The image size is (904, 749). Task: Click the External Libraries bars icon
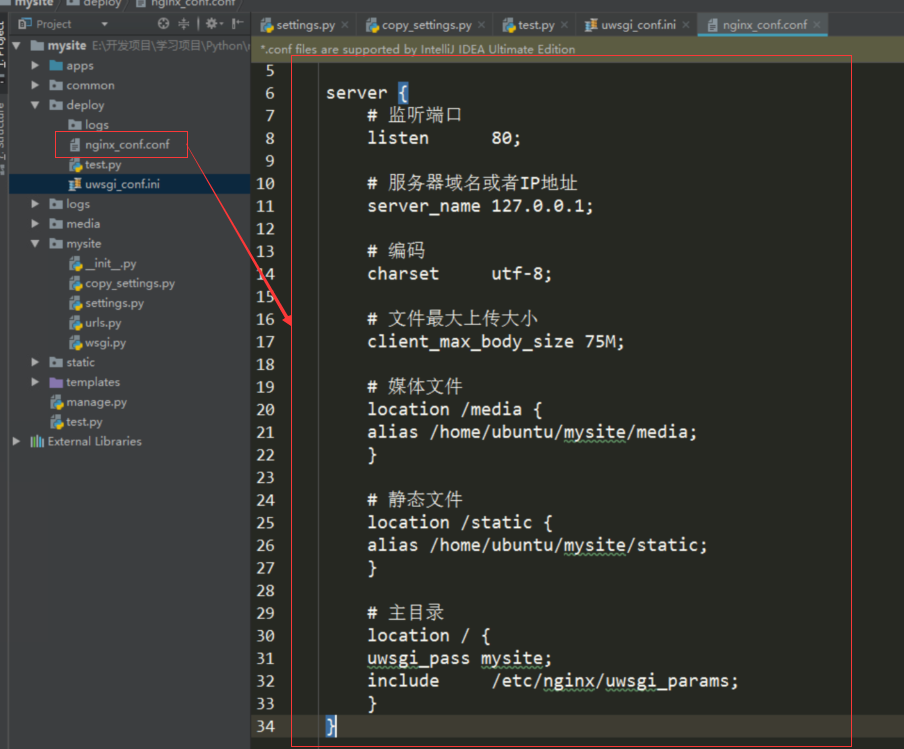point(37,442)
